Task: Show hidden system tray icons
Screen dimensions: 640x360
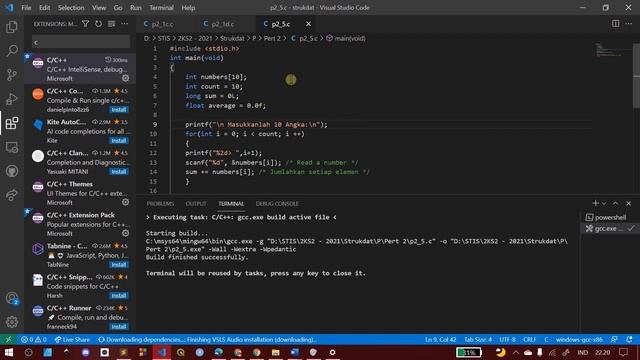Action: (516, 352)
